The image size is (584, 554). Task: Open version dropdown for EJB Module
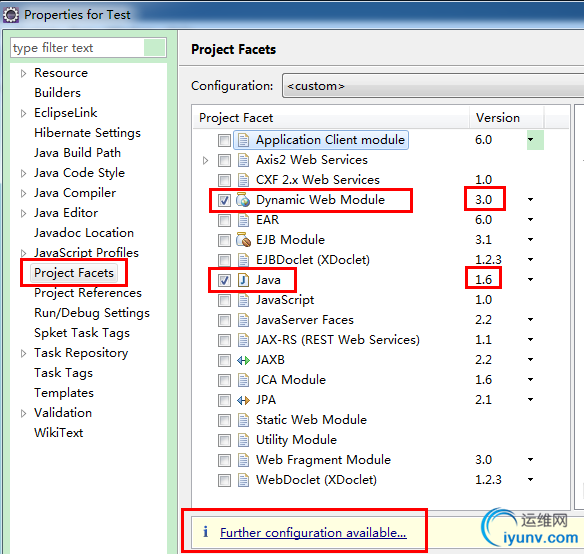click(530, 240)
